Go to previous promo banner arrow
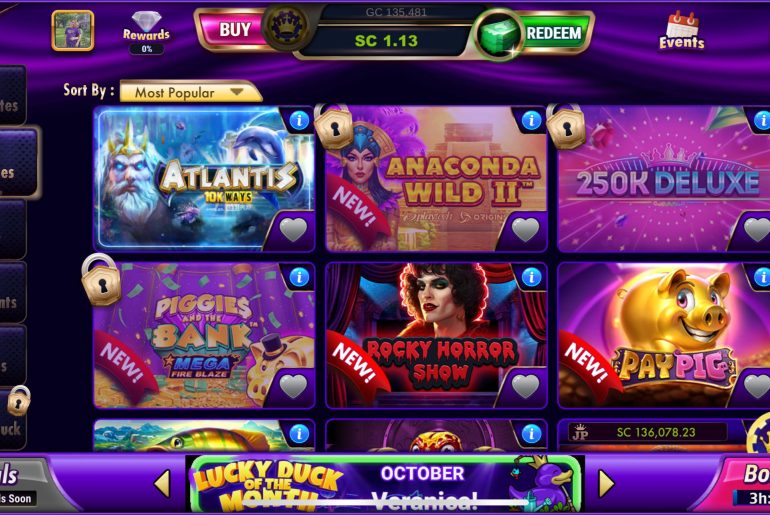Viewport: 770px width, 515px height. (x=163, y=484)
